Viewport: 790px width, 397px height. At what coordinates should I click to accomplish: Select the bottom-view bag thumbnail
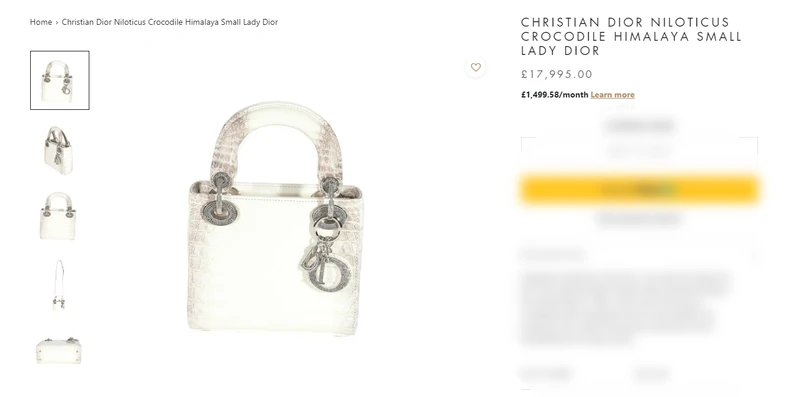pyautogui.click(x=58, y=351)
